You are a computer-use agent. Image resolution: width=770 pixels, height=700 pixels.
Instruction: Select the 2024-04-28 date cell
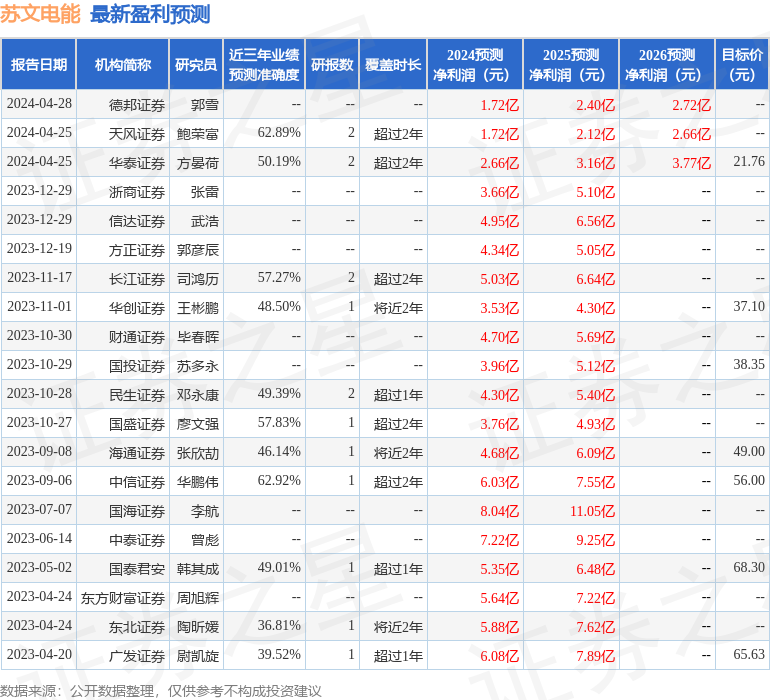click(39, 104)
